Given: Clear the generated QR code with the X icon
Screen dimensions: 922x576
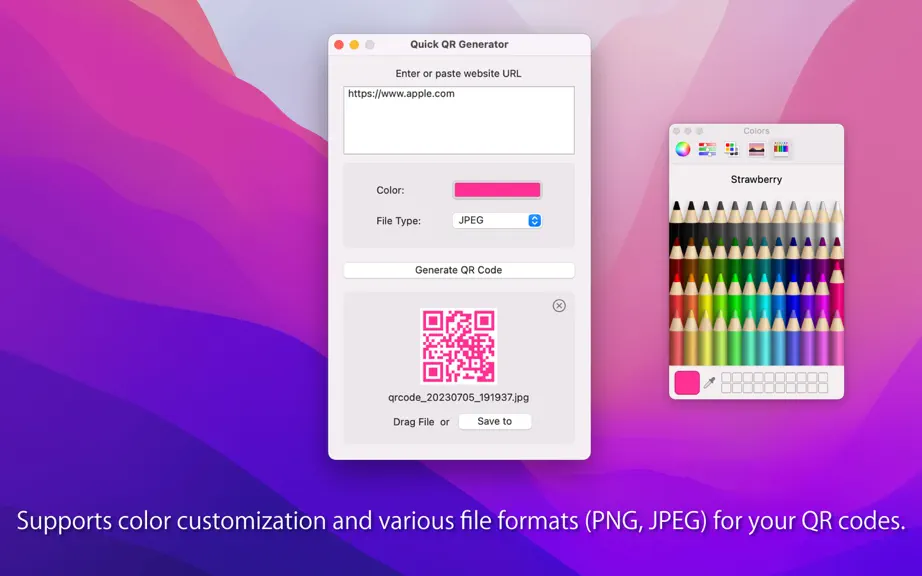Looking at the screenshot, I should (559, 306).
